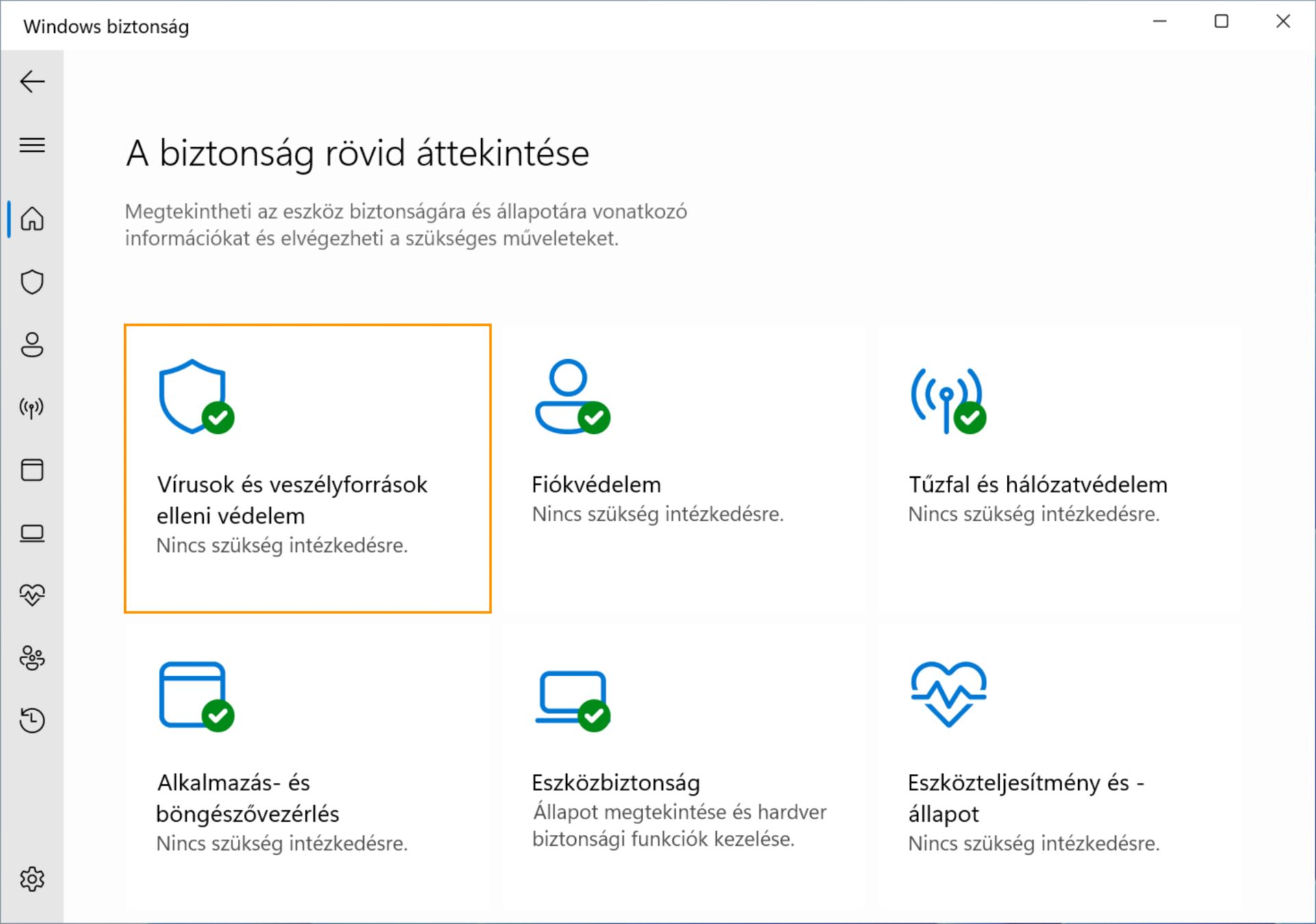Open 'Eszközteljesítmény és -állapot' tile
Screen dimensions: 1316x924
coord(1059,766)
